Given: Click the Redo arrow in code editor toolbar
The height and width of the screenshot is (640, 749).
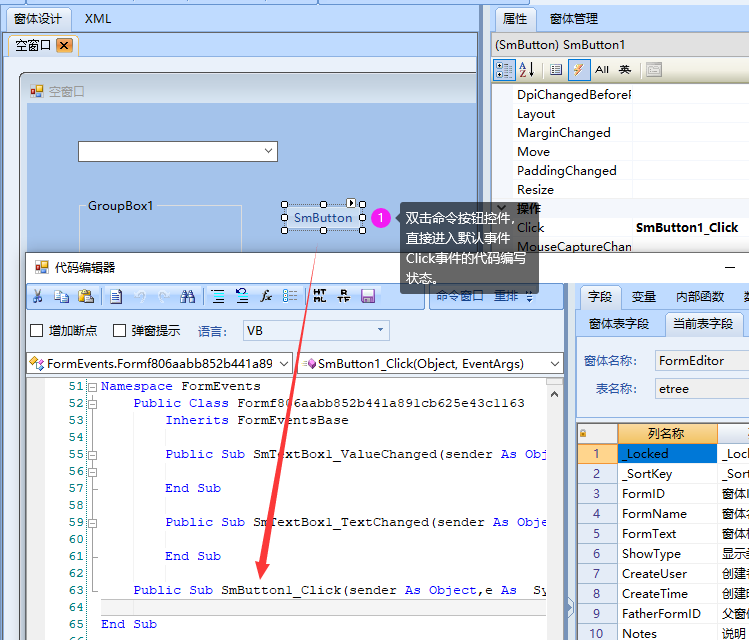Looking at the screenshot, I should (x=163, y=297).
